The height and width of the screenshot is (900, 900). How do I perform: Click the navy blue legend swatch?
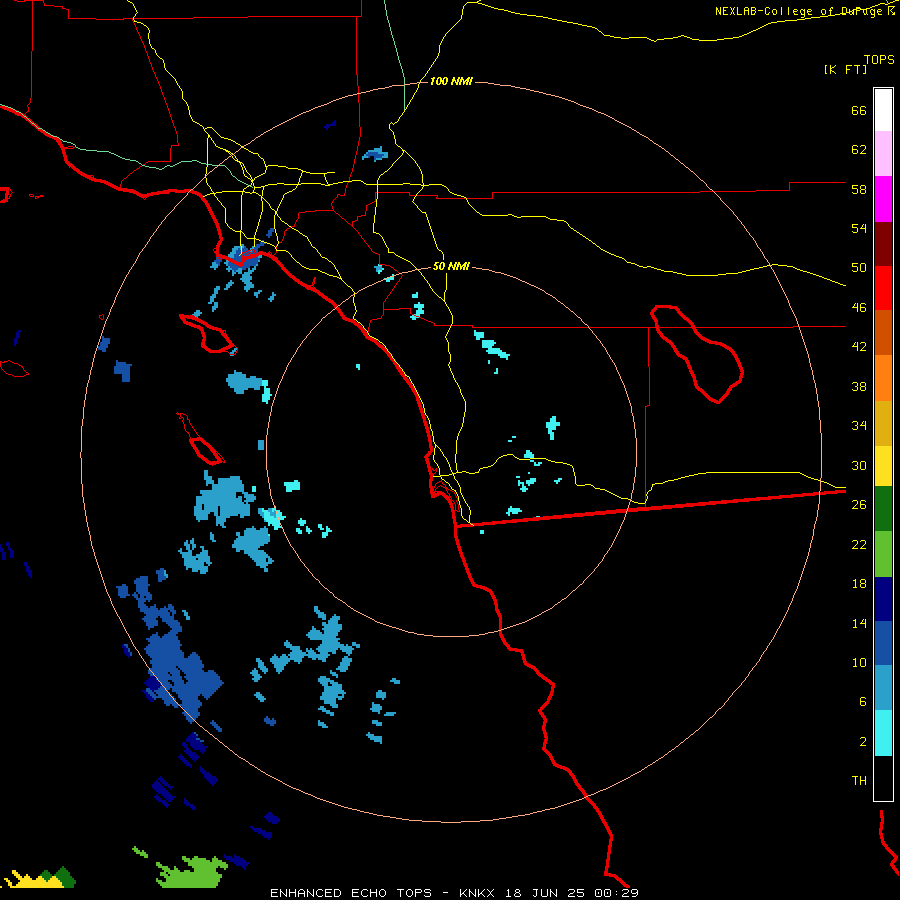(883, 599)
